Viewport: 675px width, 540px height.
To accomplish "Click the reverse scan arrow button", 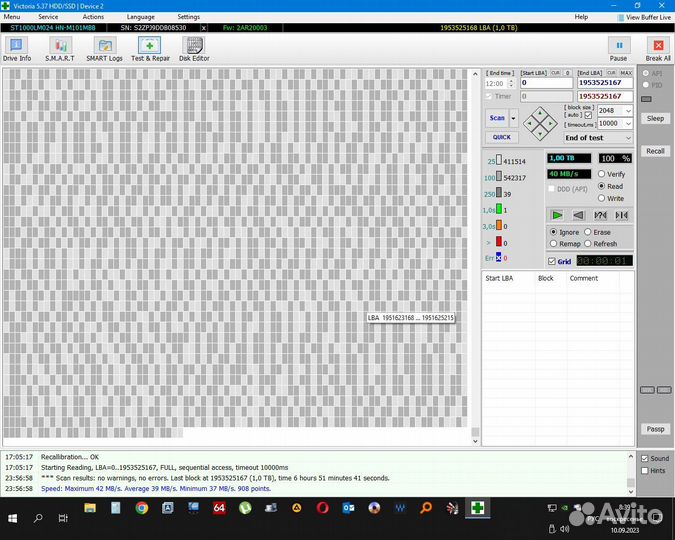I will pyautogui.click(x=579, y=215).
